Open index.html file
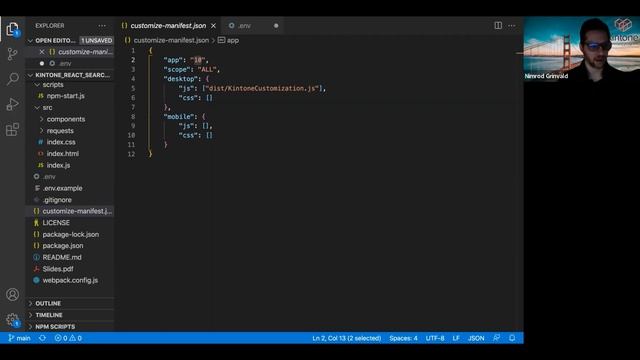The image size is (640, 360). (62, 153)
